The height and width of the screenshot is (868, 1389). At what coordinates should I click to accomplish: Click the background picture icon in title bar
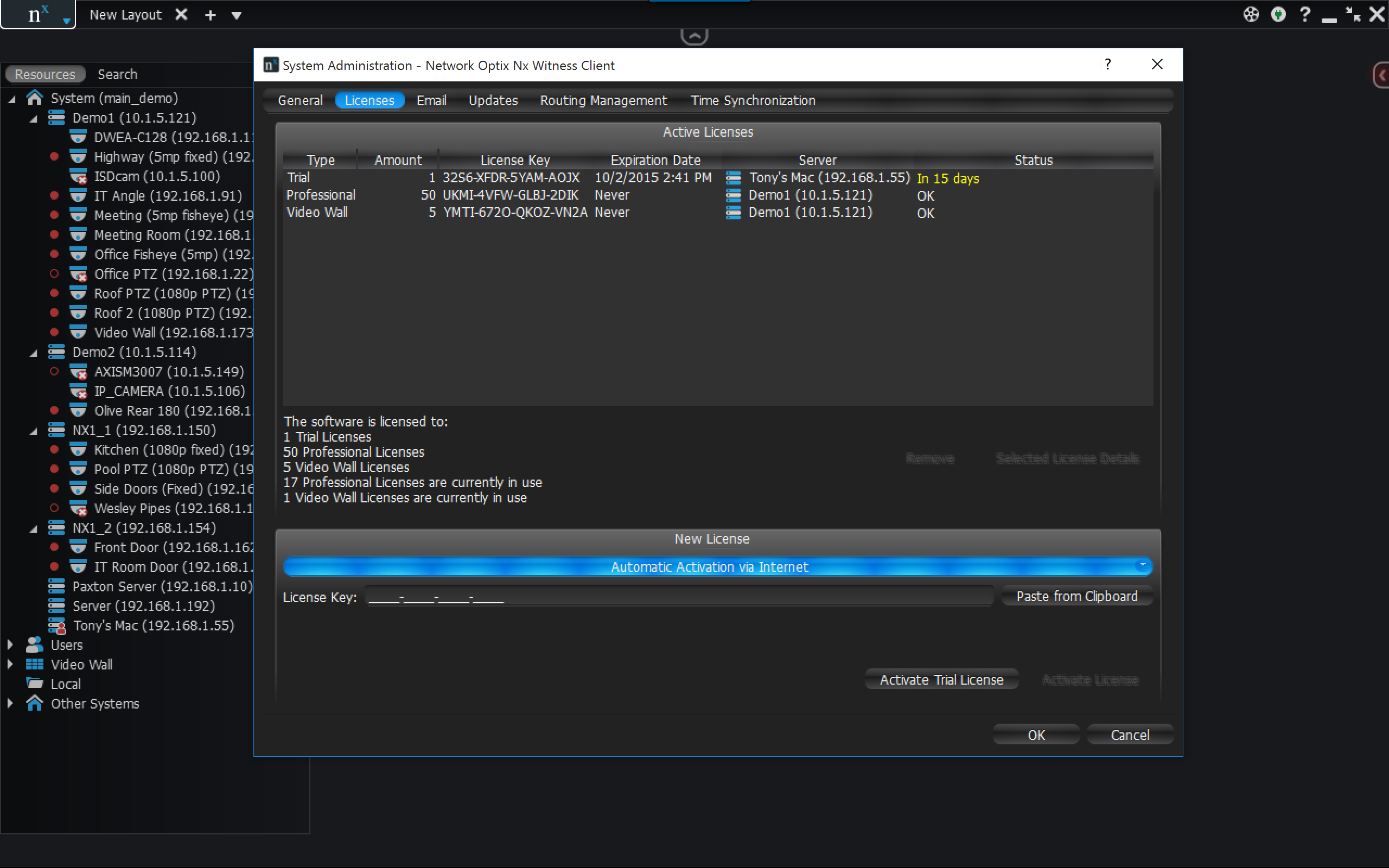[x=1251, y=14]
